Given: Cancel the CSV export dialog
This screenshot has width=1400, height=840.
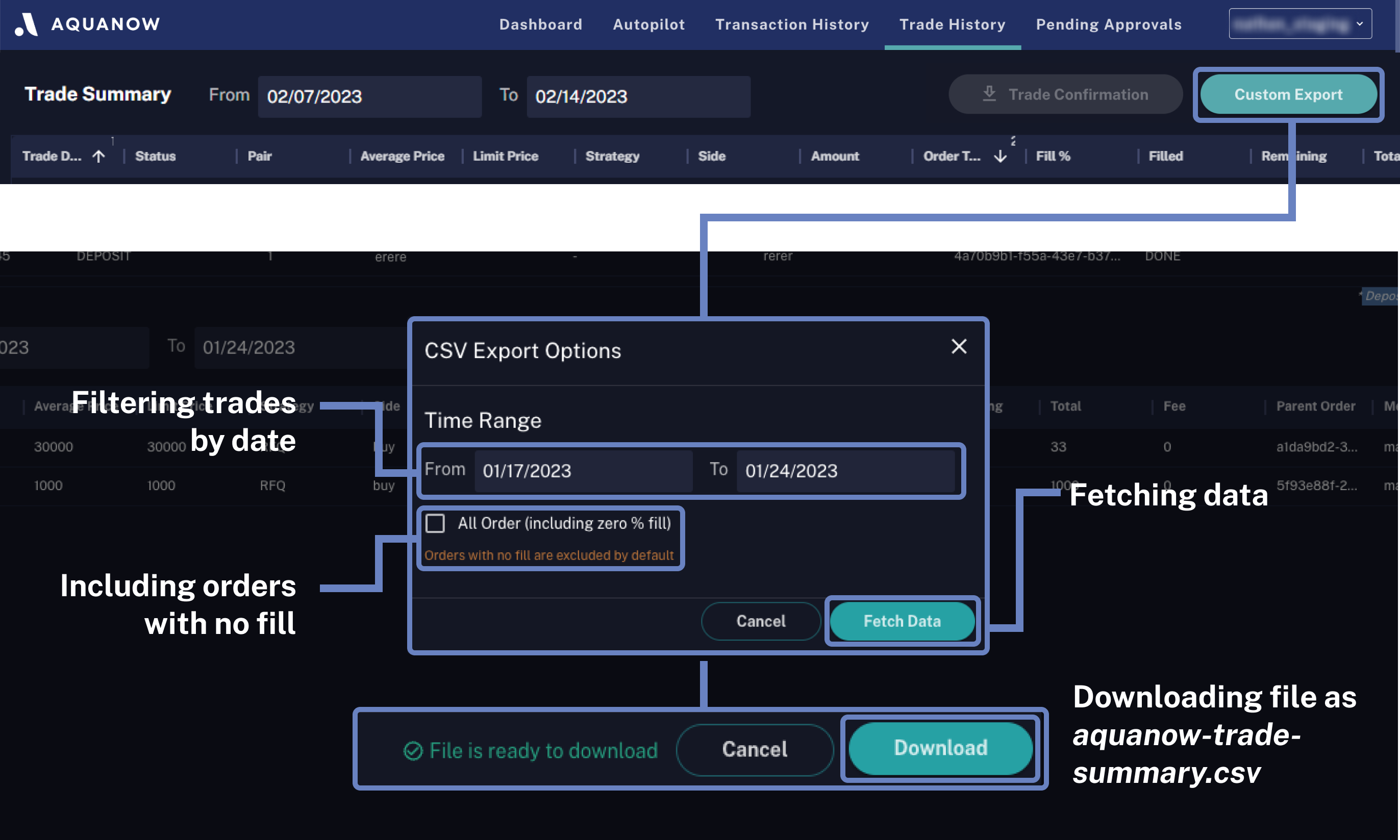Looking at the screenshot, I should [760, 621].
